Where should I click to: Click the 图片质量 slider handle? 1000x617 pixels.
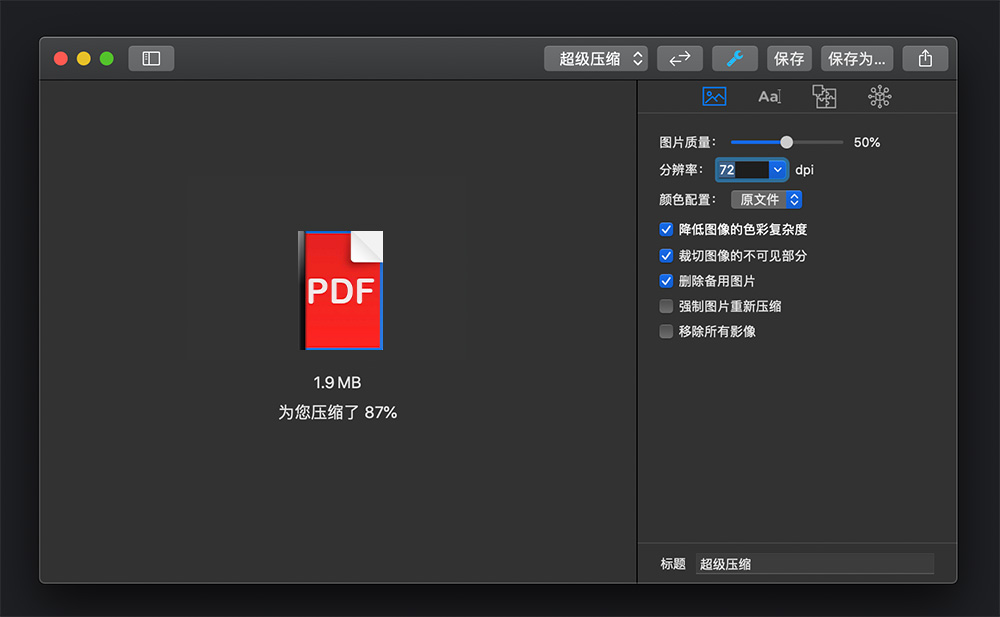(786, 142)
